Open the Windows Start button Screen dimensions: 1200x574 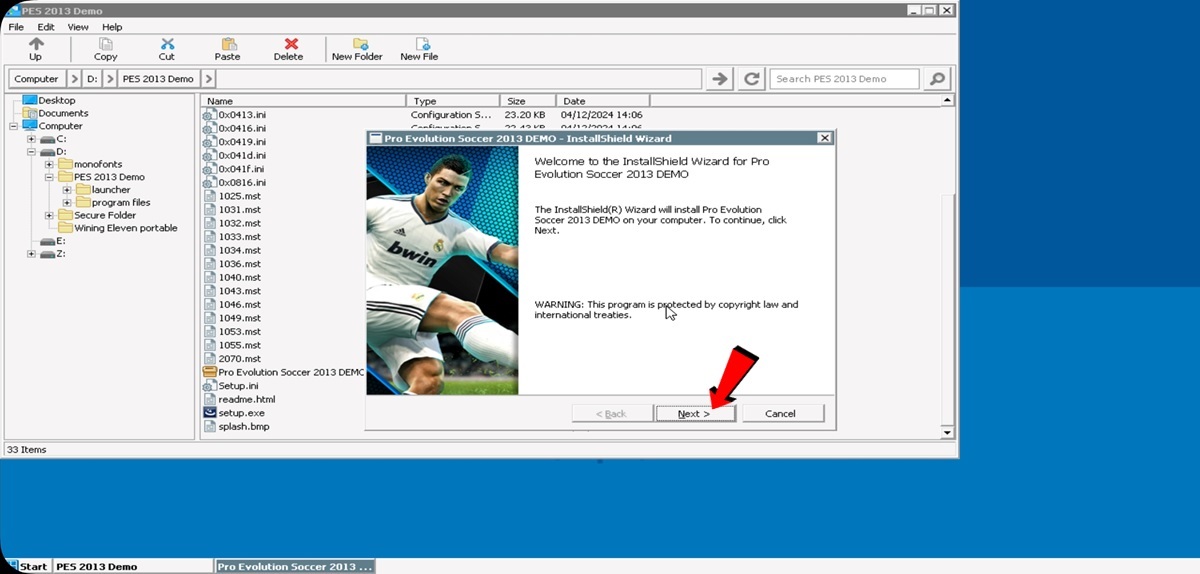coord(27,566)
